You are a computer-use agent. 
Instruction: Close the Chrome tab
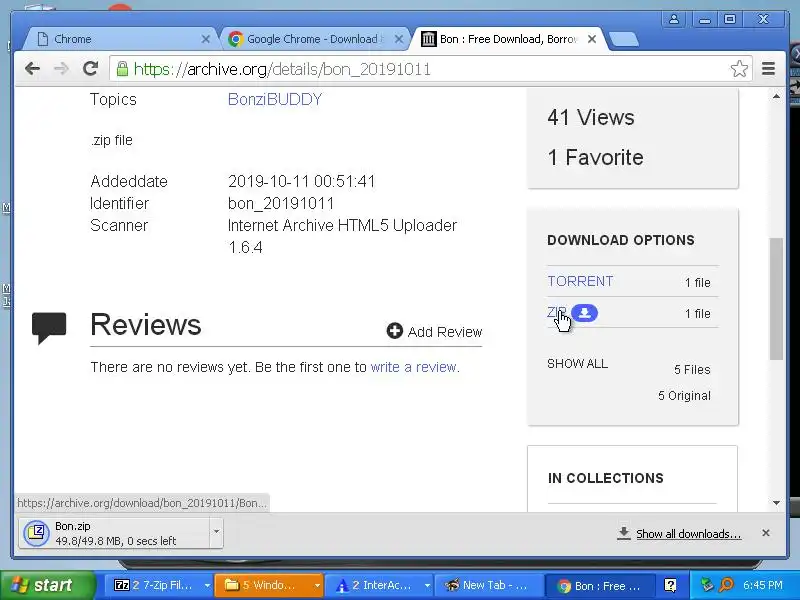pos(206,39)
